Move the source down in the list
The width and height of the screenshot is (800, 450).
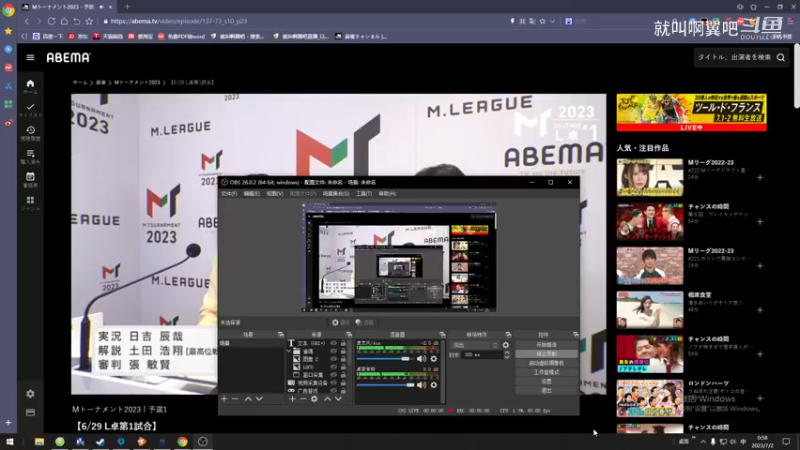338,398
